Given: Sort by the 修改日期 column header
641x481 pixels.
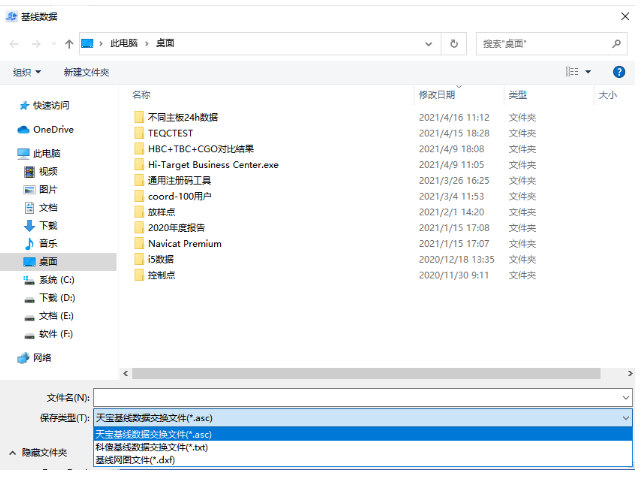Looking at the screenshot, I should click(x=437, y=95).
